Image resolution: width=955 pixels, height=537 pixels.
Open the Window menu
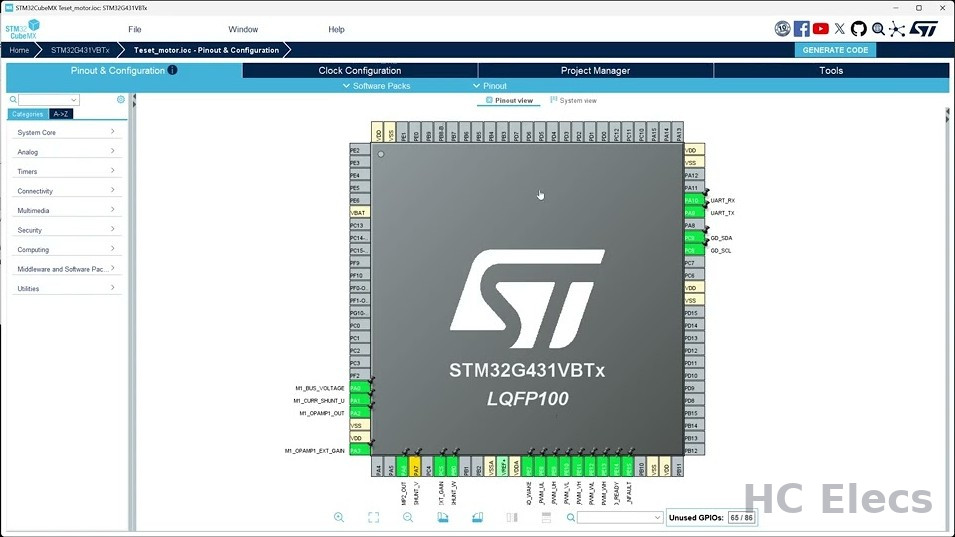[x=243, y=29]
